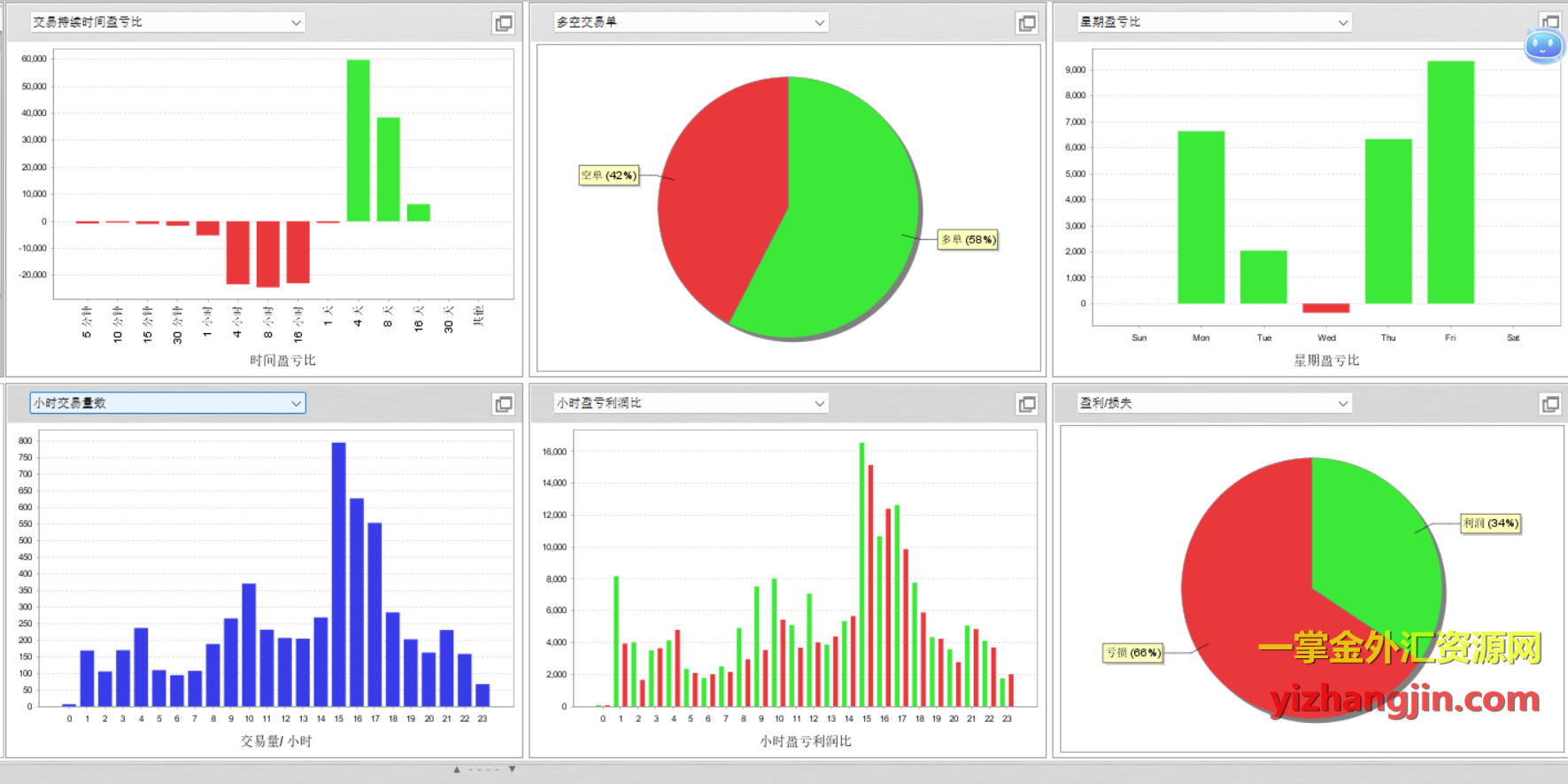The width and height of the screenshot is (1568, 784).
Task: Click the 空单 (42%) pie label
Action: 608,175
